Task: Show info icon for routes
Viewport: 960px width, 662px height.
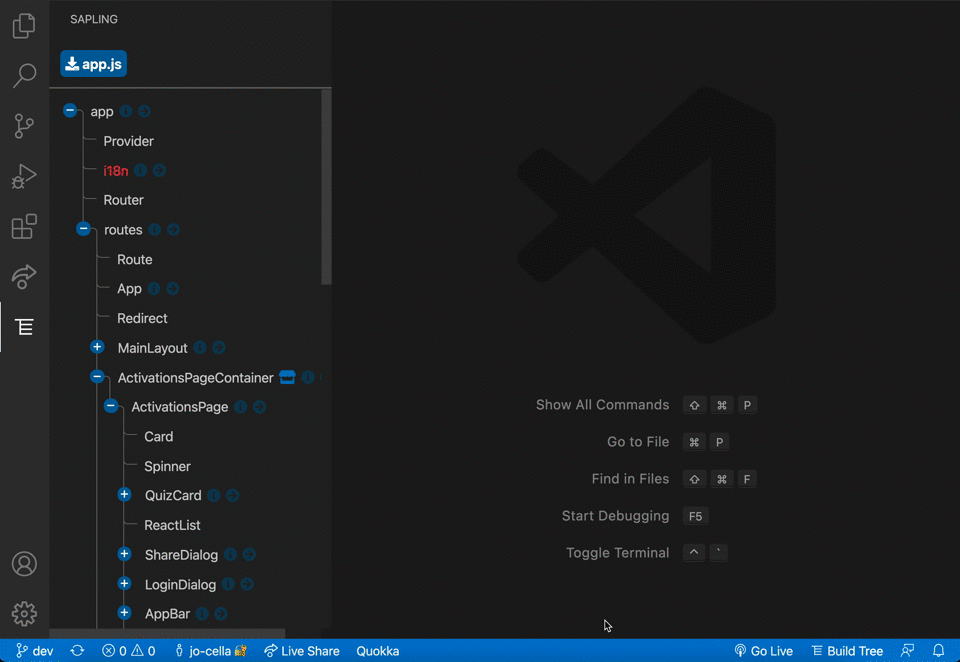Action: click(x=155, y=230)
